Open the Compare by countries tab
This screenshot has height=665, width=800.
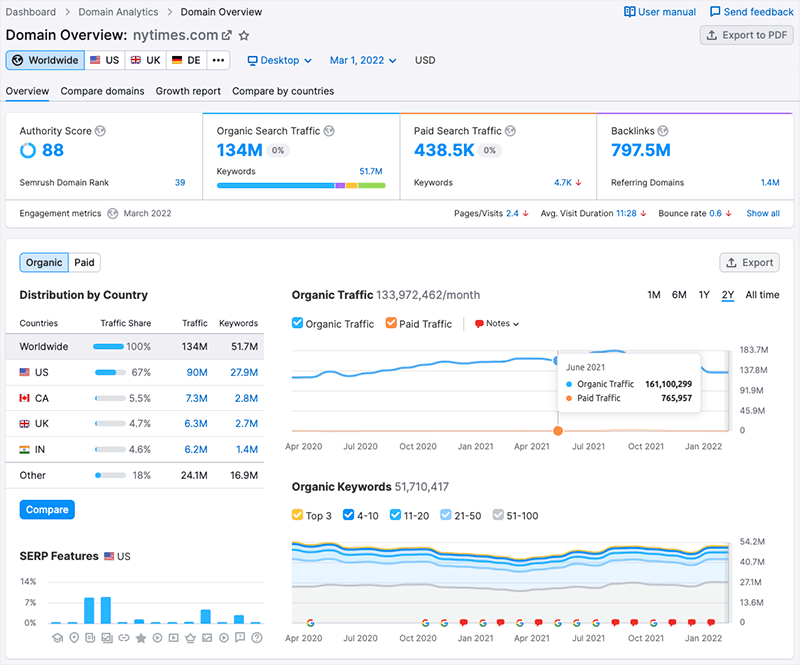(x=283, y=91)
